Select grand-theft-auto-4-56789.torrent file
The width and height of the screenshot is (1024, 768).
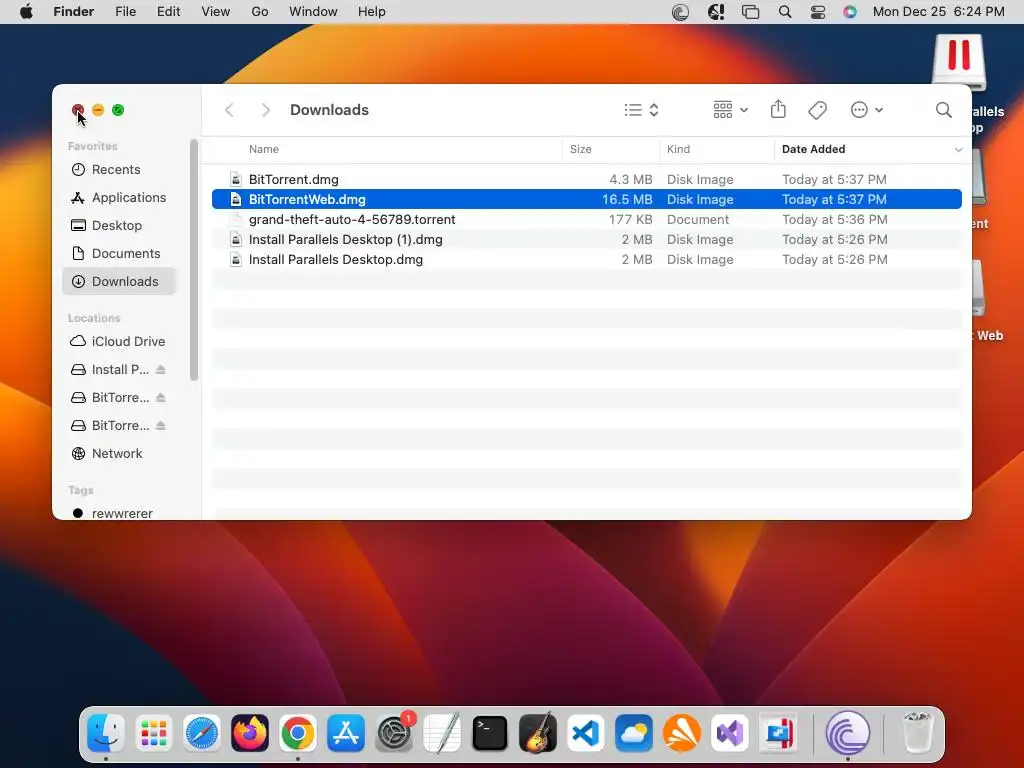tap(586, 219)
